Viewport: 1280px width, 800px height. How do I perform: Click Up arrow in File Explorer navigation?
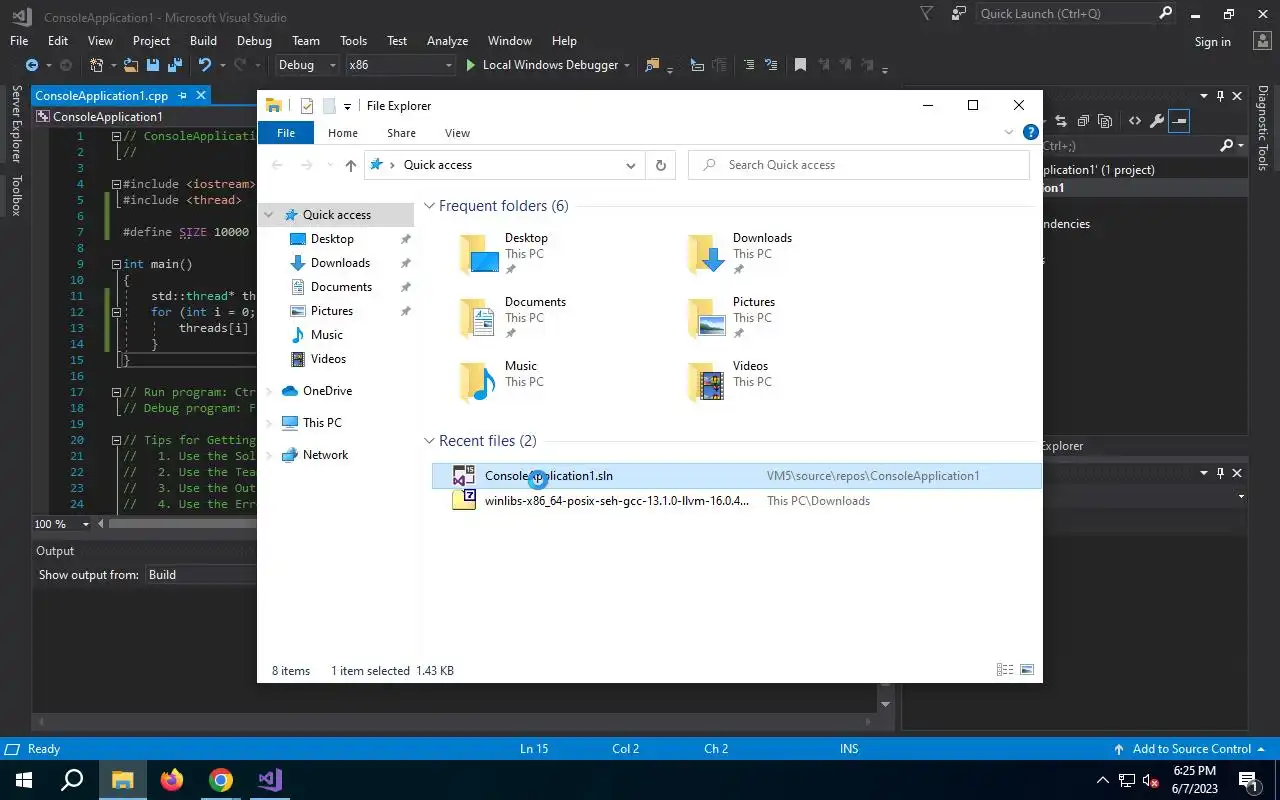(x=350, y=165)
